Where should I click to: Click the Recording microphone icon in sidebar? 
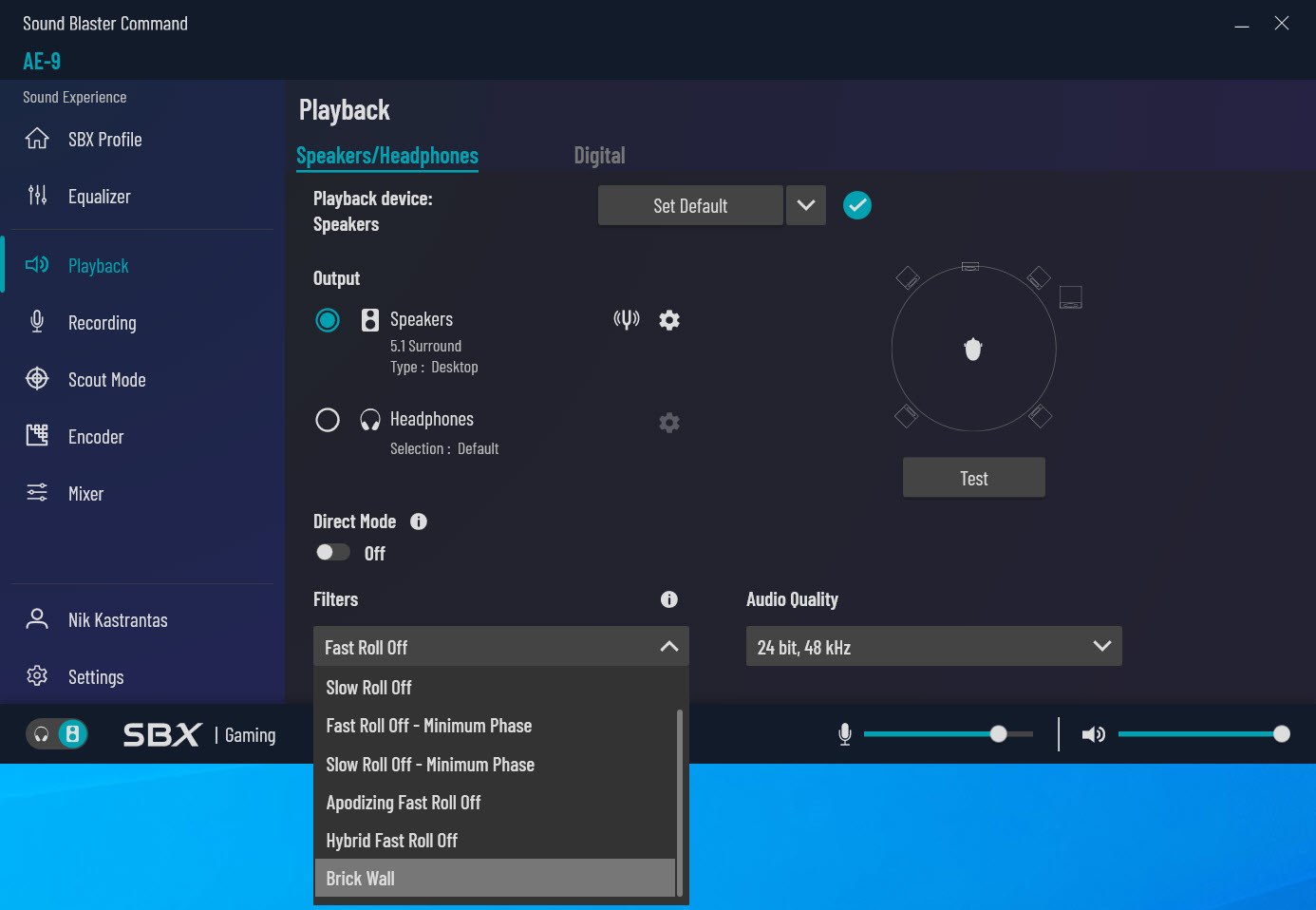pos(37,322)
